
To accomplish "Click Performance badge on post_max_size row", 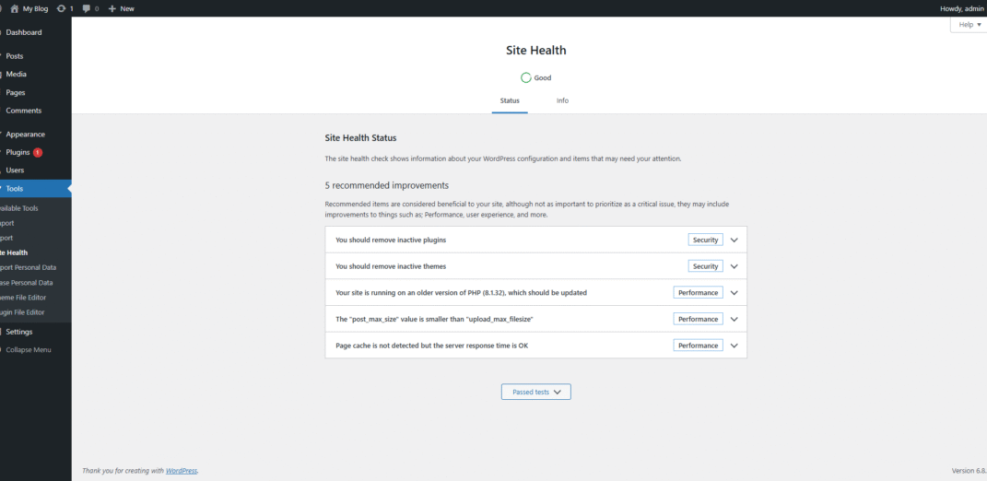I will click(x=698, y=319).
